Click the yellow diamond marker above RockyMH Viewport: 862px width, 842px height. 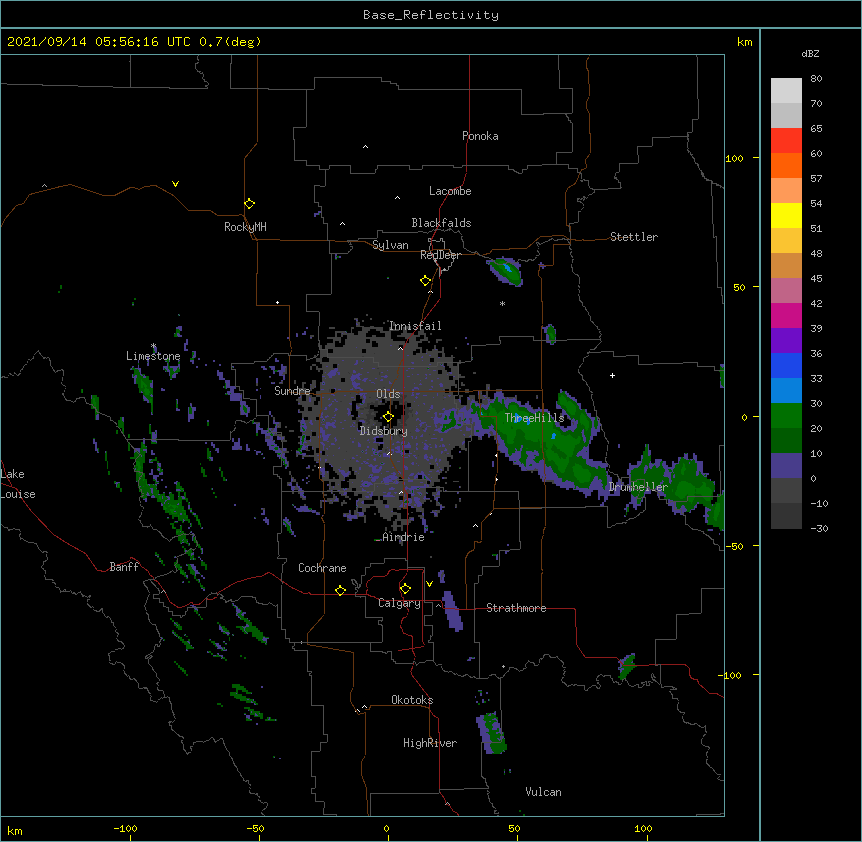[x=249, y=204]
